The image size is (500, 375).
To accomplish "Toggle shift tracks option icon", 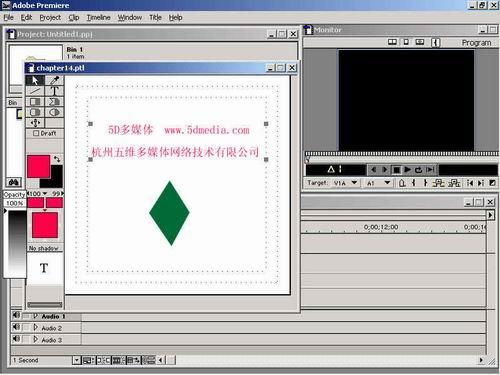I will point(134,360).
